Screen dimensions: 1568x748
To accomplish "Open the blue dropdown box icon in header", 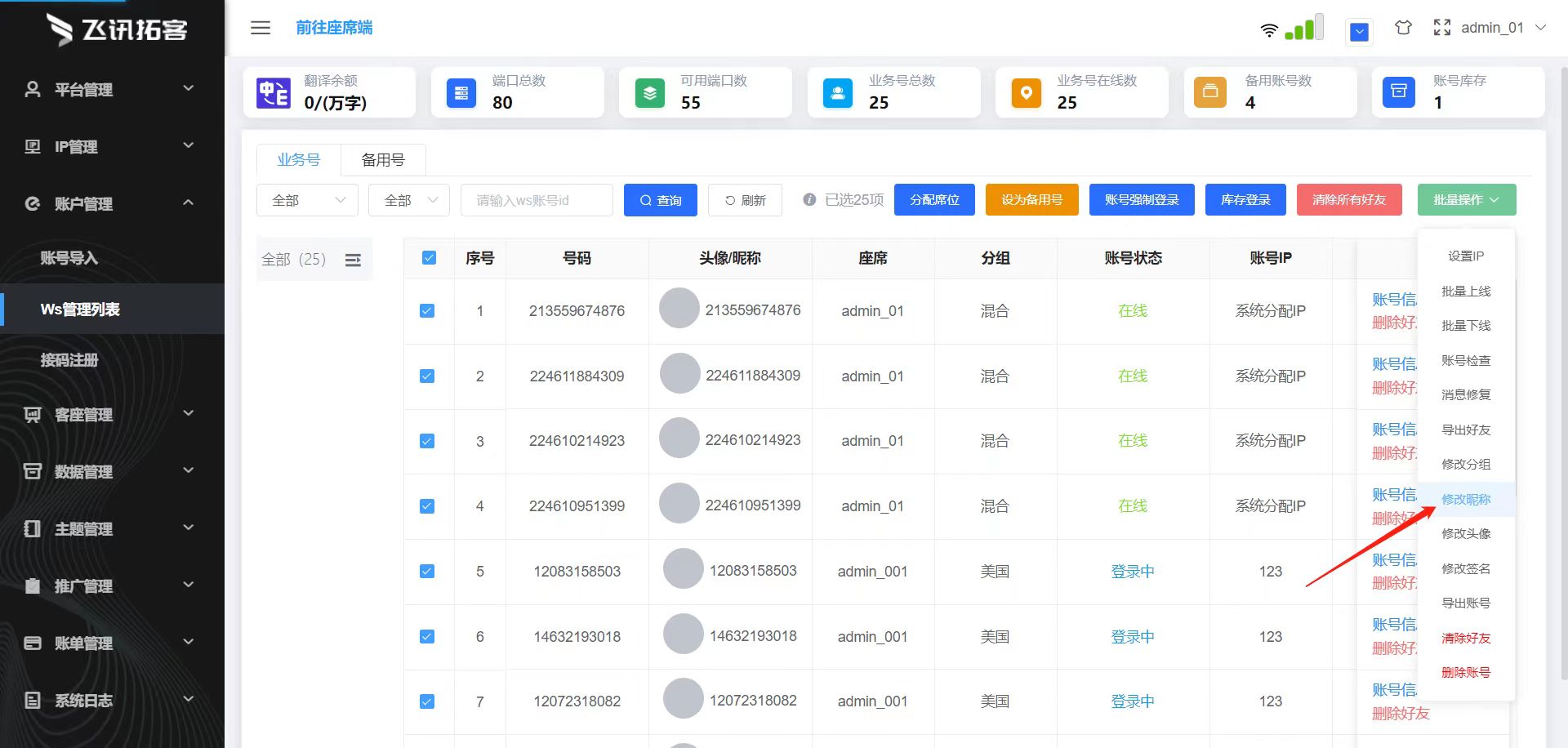I will [1359, 32].
